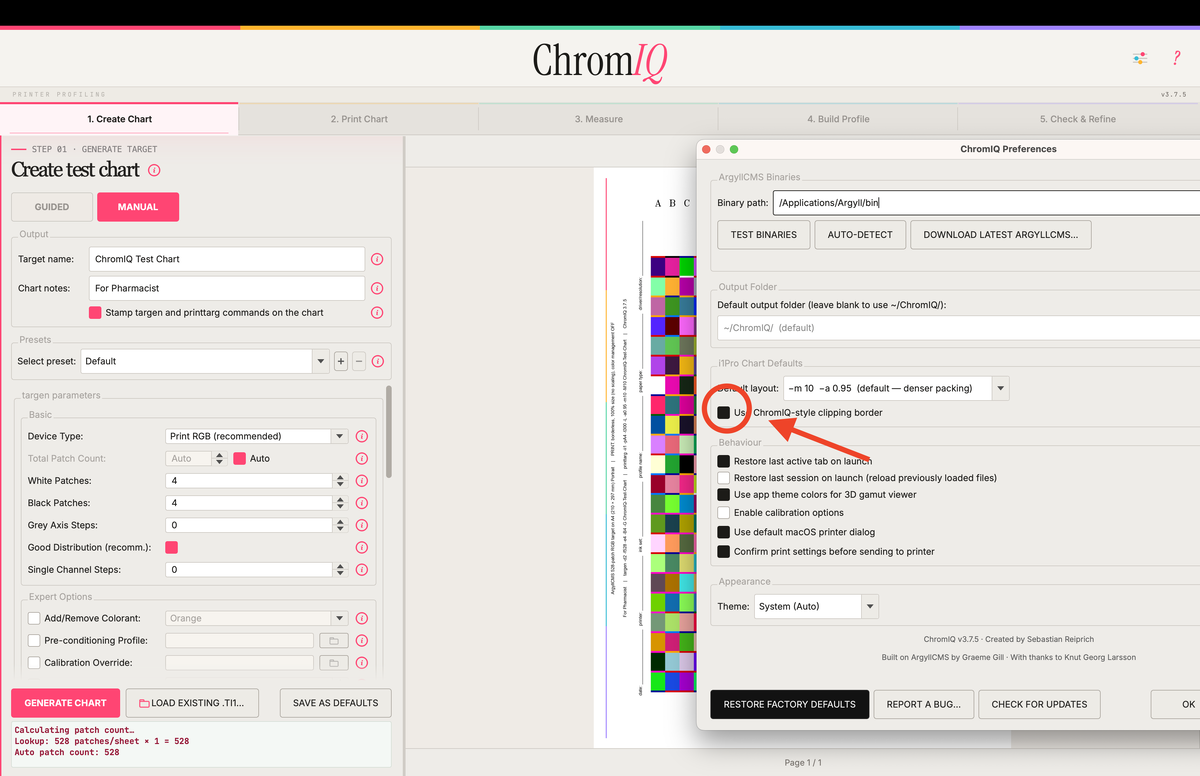The image size is (1200, 776).
Task: Click TEST BINARIES in preferences
Action: pos(764,235)
